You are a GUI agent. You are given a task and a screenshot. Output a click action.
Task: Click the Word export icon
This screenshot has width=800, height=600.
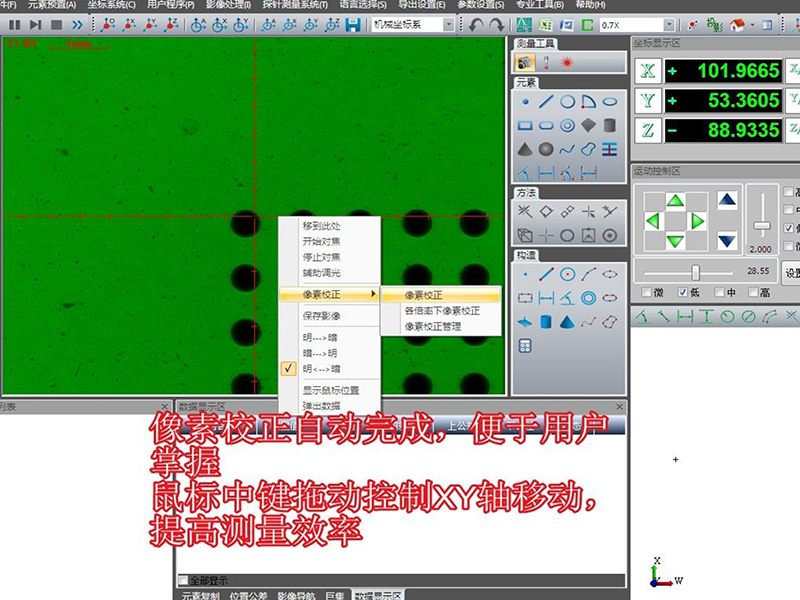tap(566, 24)
